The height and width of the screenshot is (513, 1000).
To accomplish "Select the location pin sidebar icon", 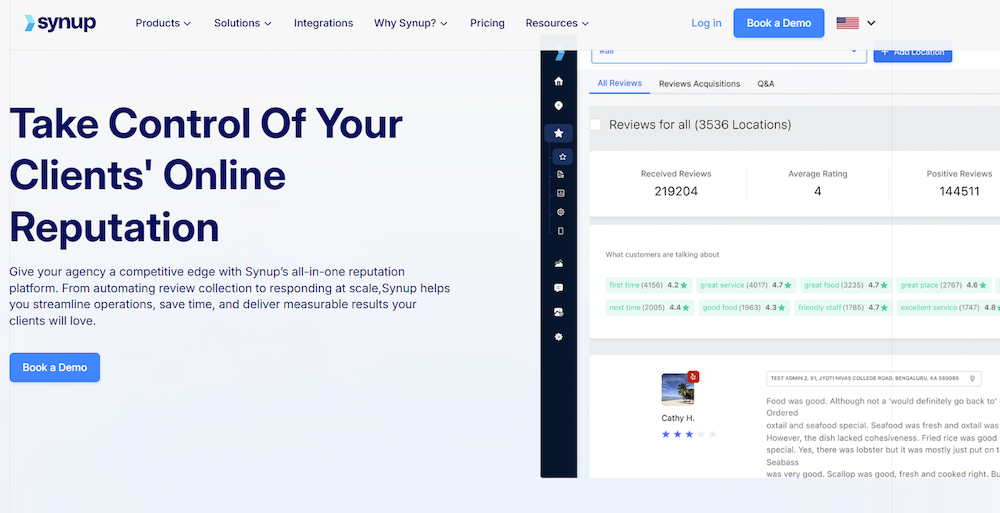I will point(558,106).
